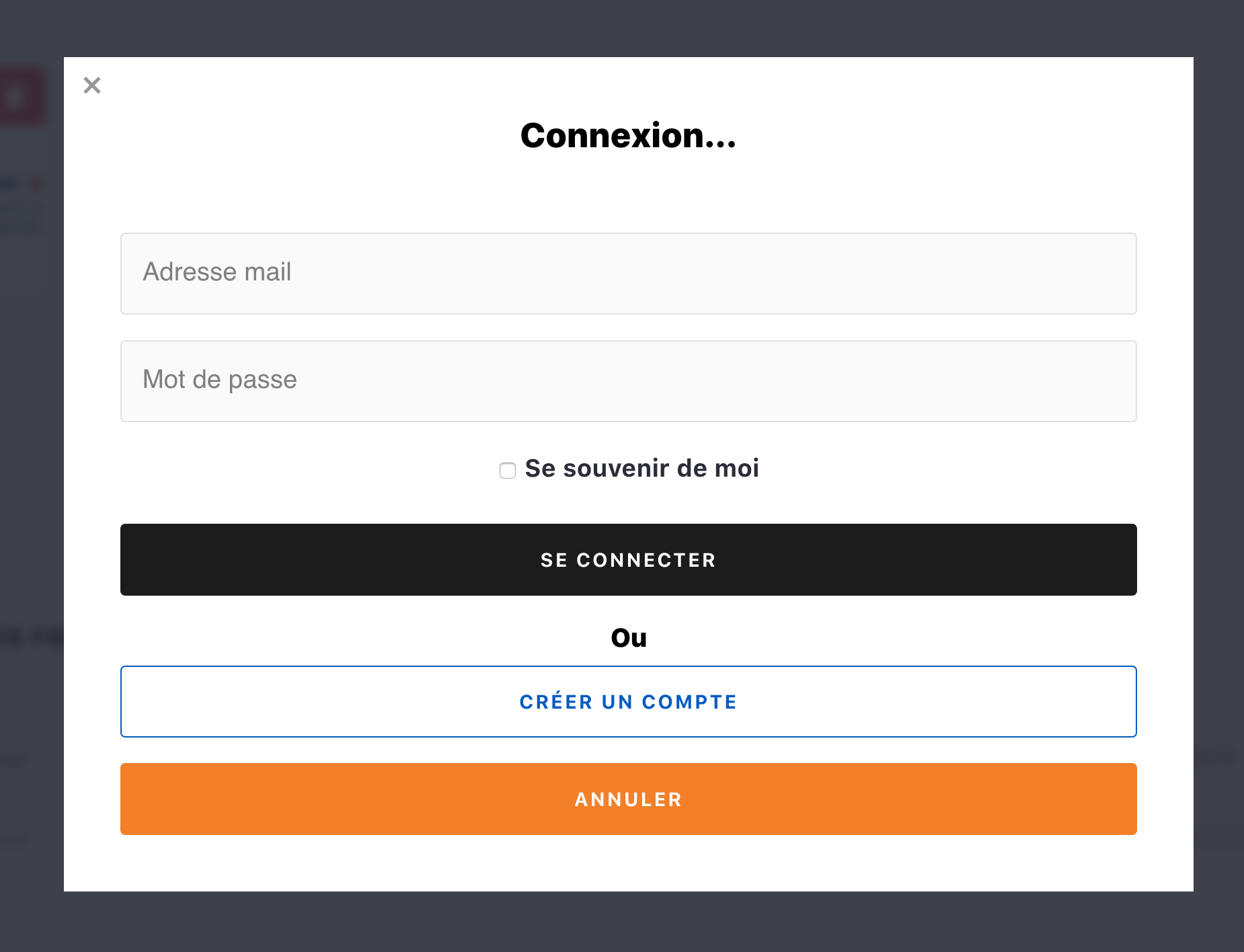This screenshot has width=1244, height=952.
Task: Select the password entry box
Action: click(628, 381)
